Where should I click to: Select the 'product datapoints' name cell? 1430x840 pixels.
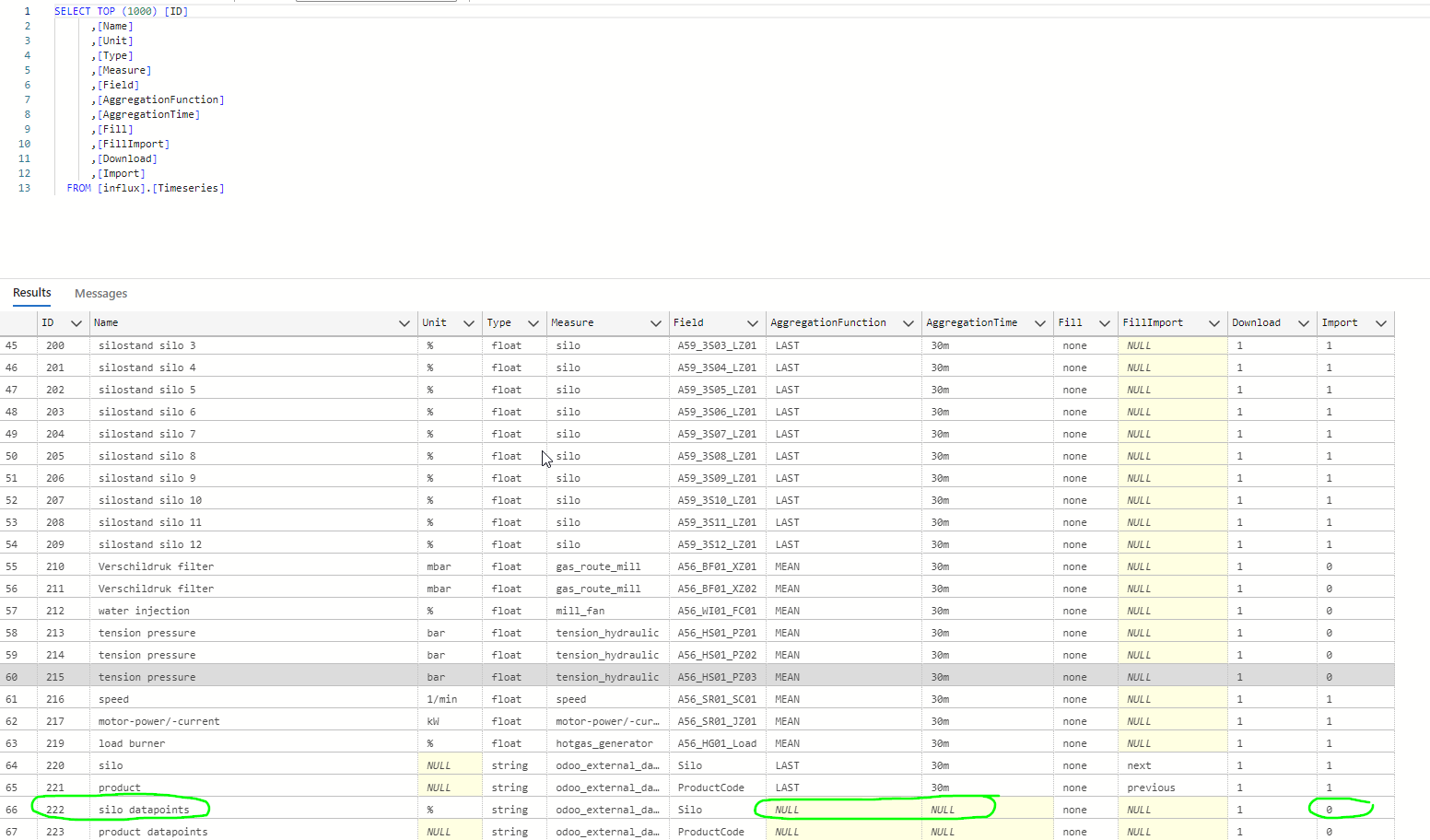(x=253, y=832)
